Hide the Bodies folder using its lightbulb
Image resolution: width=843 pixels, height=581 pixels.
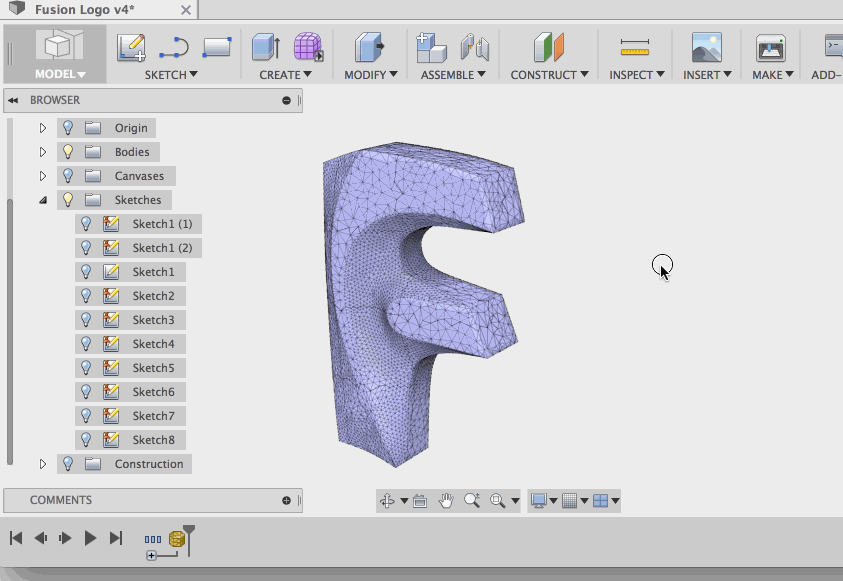click(68, 152)
